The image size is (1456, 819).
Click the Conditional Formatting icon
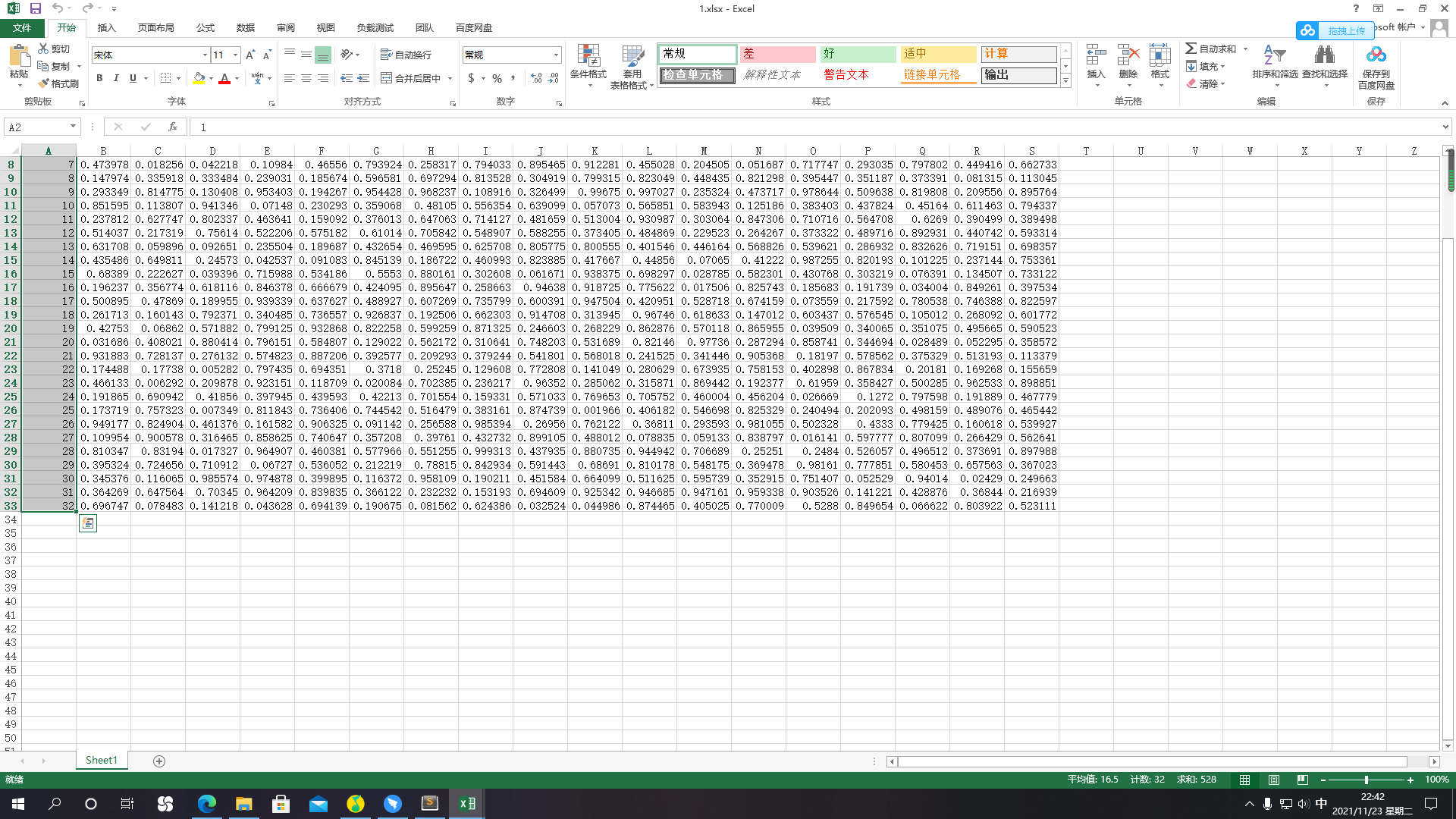[588, 56]
